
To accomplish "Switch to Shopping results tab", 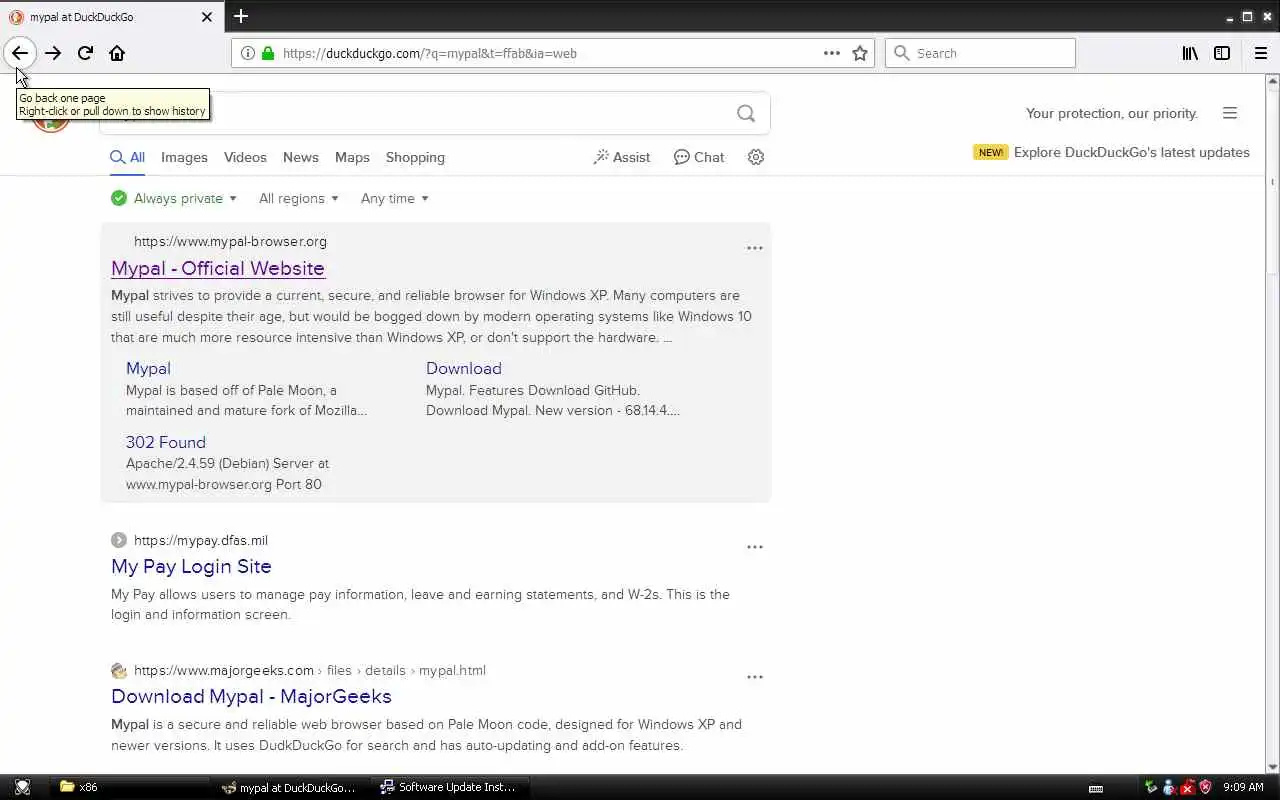I will tap(415, 157).
